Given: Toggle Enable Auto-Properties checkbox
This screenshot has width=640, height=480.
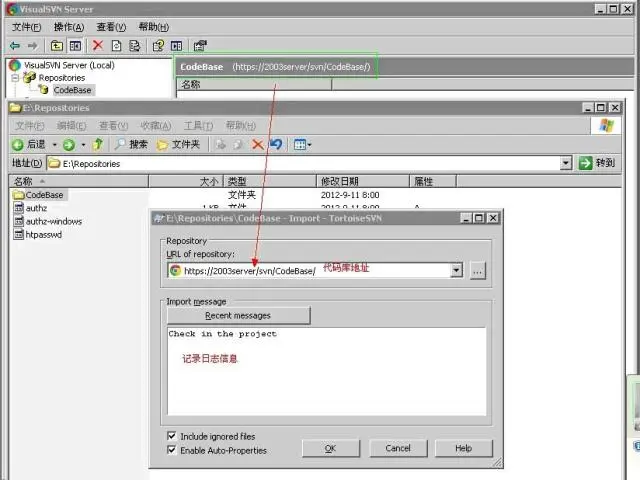Looking at the screenshot, I should coord(172,450).
